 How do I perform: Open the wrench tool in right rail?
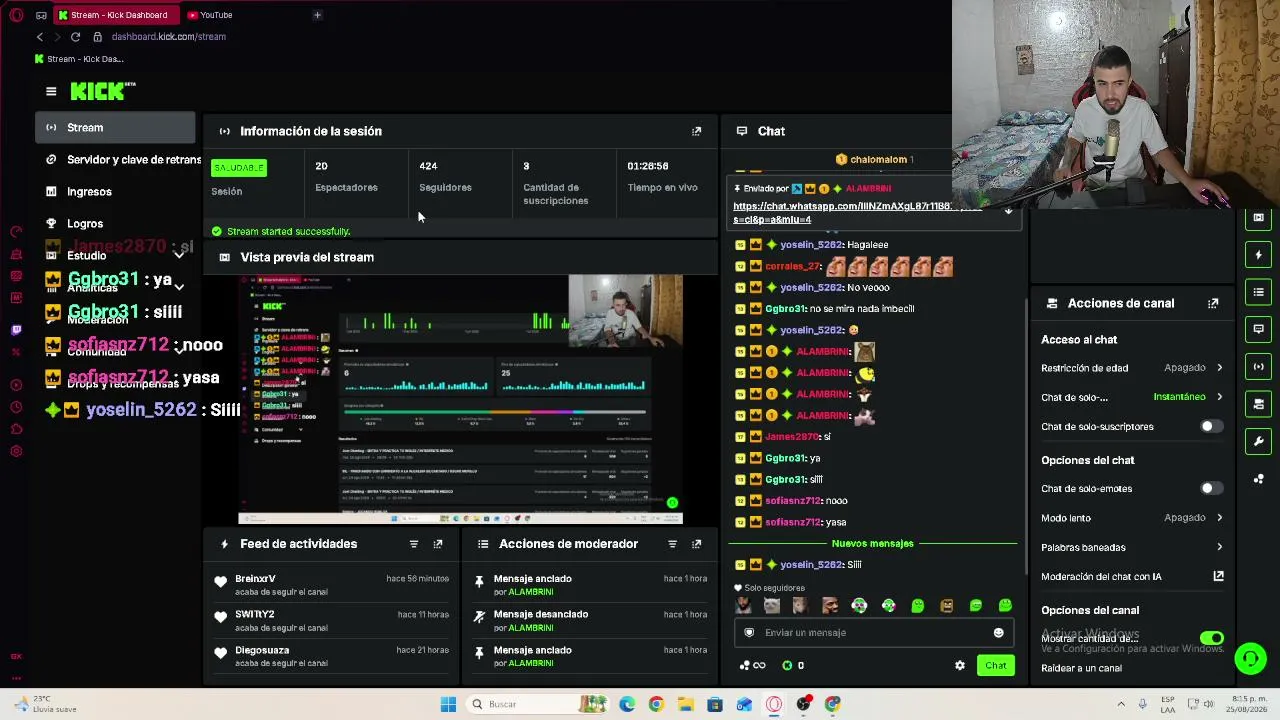(x=1259, y=441)
